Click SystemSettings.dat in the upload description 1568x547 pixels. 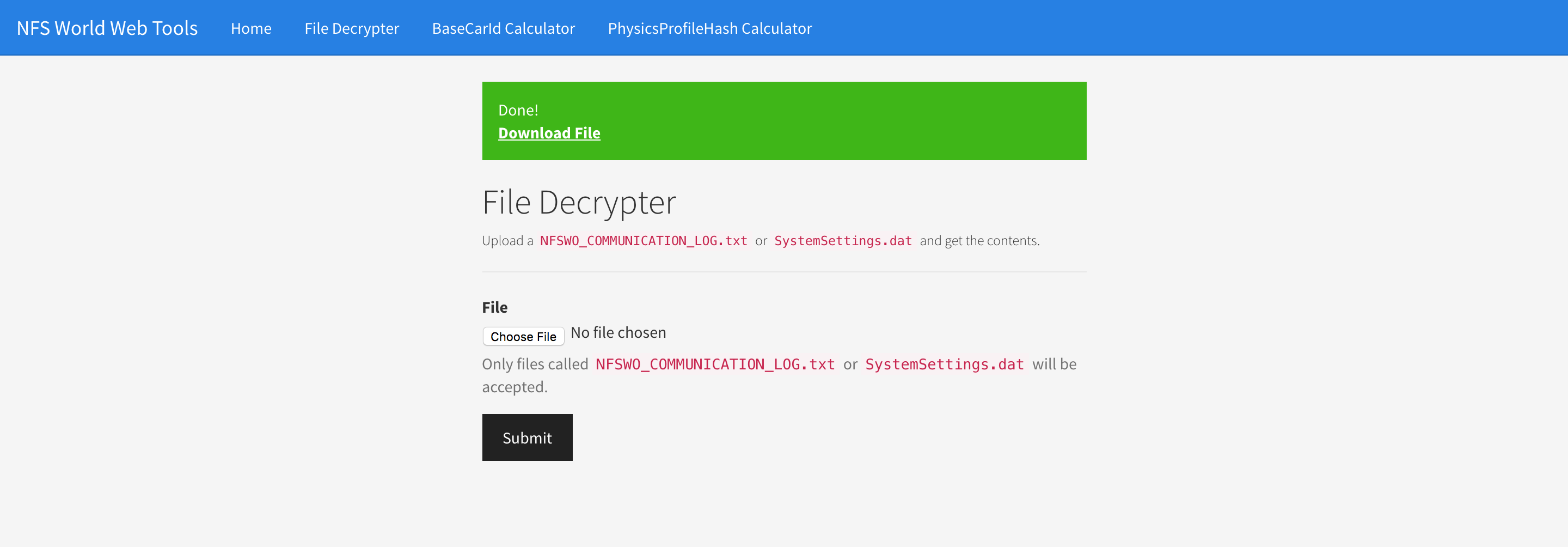click(843, 241)
